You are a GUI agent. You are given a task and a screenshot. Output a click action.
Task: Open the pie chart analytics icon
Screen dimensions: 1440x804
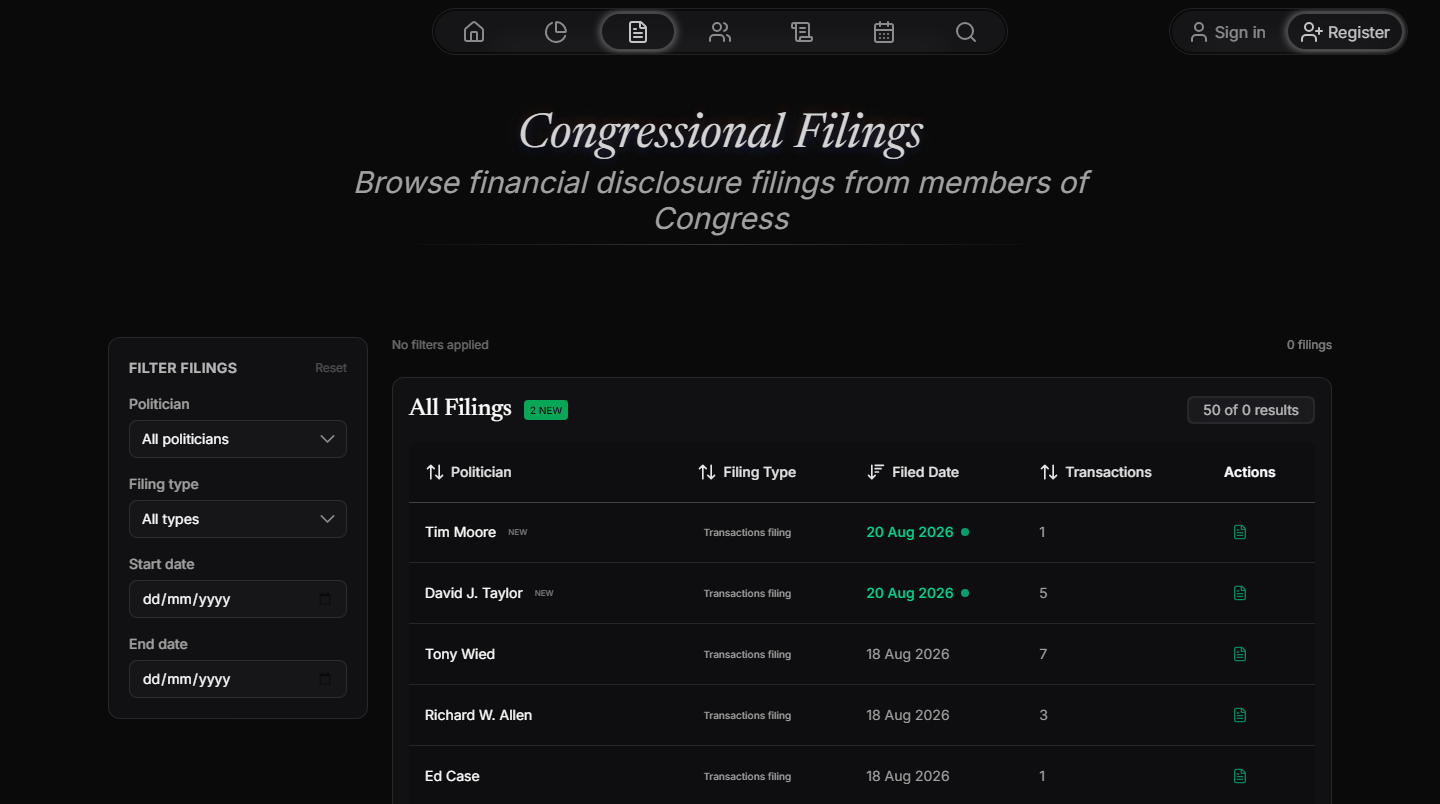click(556, 32)
